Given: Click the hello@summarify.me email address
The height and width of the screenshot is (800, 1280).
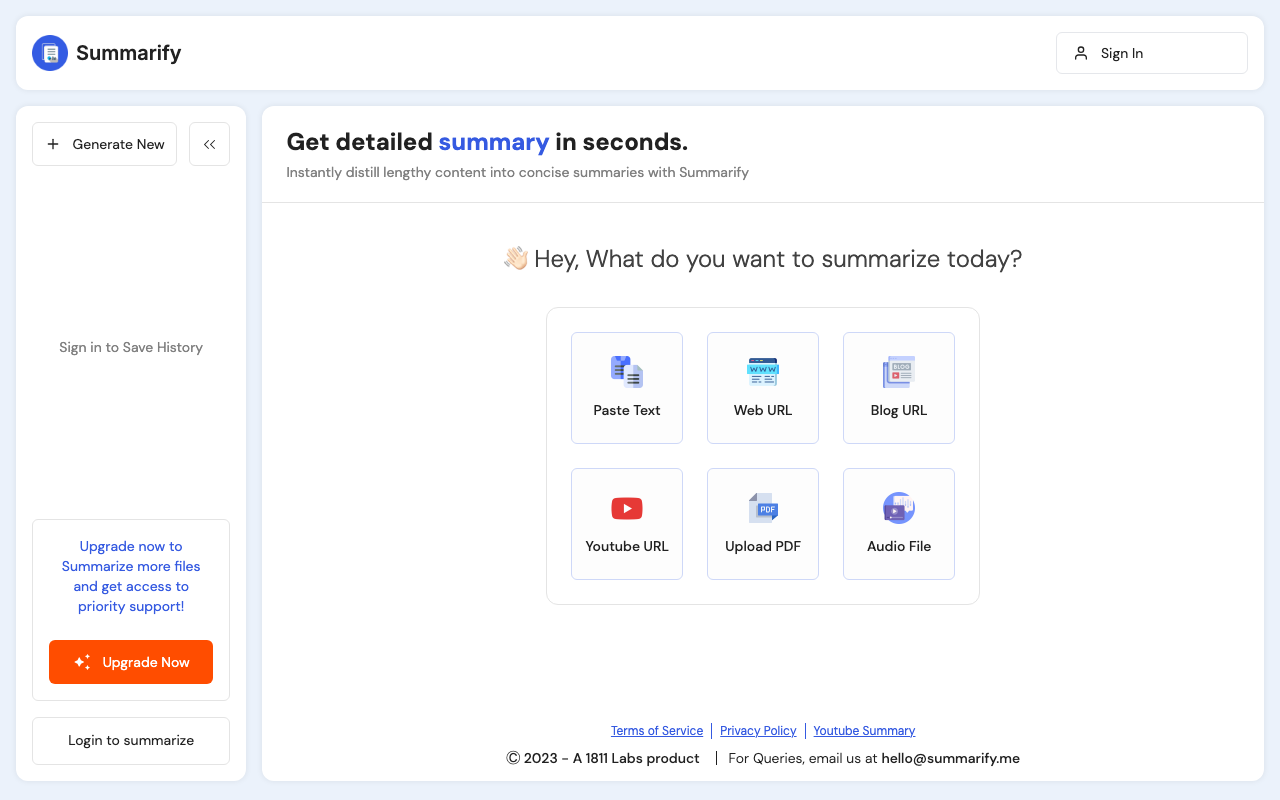Looking at the screenshot, I should (x=950, y=758).
